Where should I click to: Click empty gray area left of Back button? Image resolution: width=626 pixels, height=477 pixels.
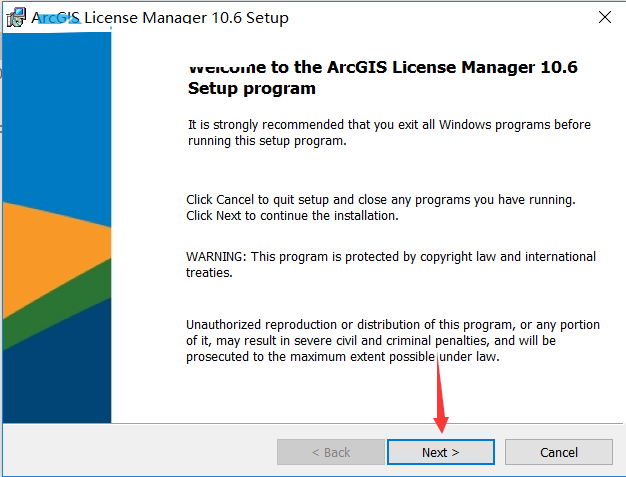140,451
